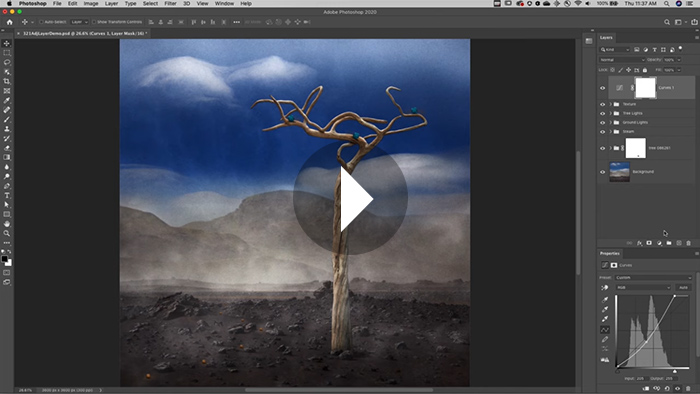
Task: Open the blend mode Normal dropdown
Action: click(621, 60)
